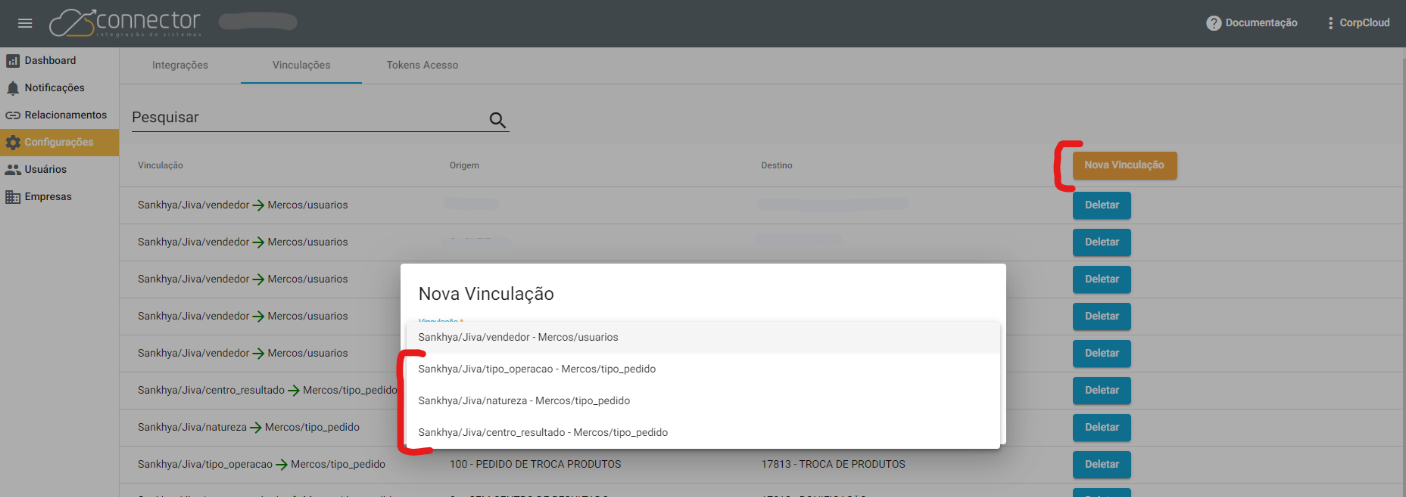Click Deletar on the natureza table row
Image resolution: width=1406 pixels, height=497 pixels.
1101,428
